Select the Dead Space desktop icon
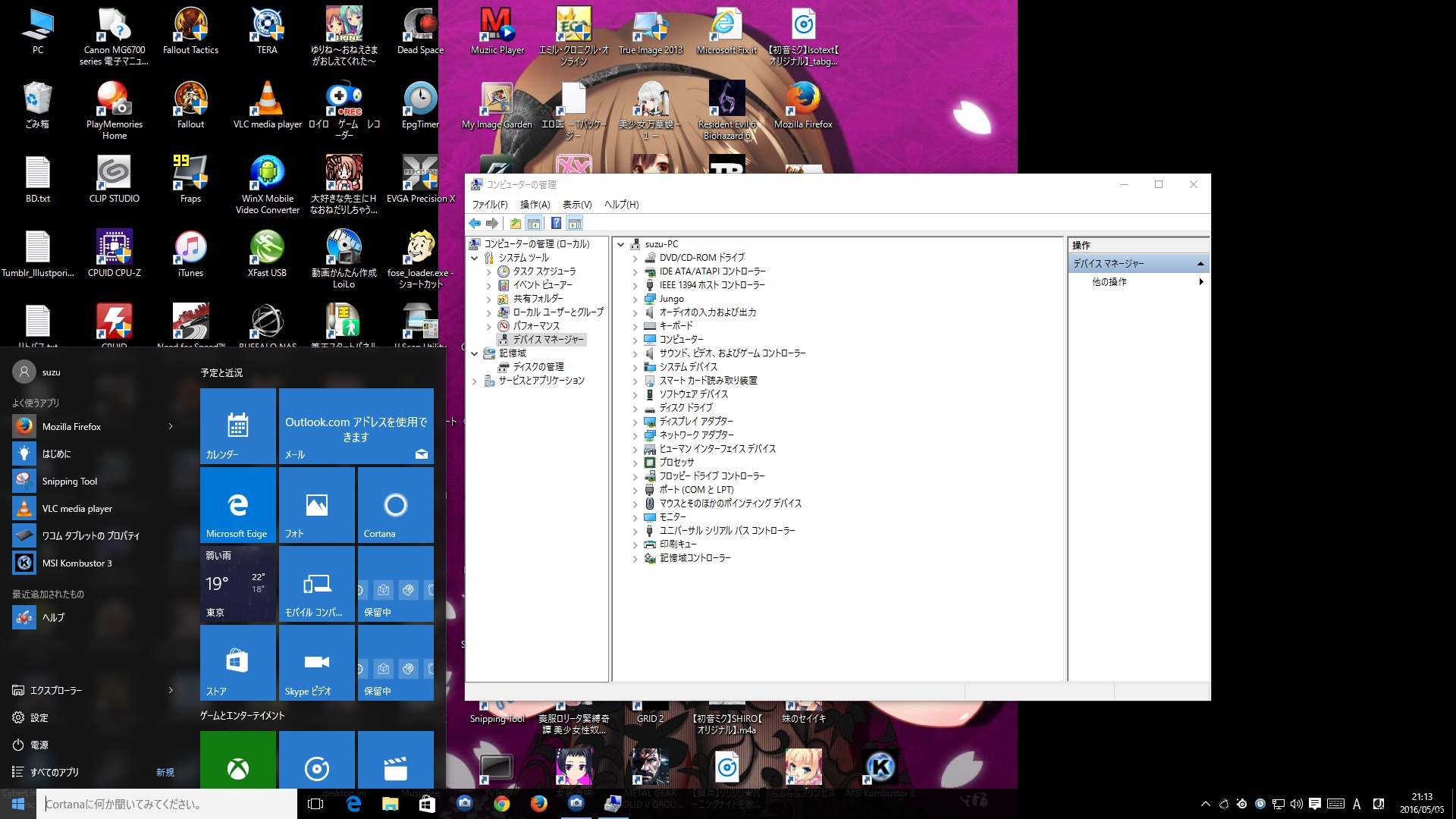Viewport: 1456px width, 819px height. point(420,31)
